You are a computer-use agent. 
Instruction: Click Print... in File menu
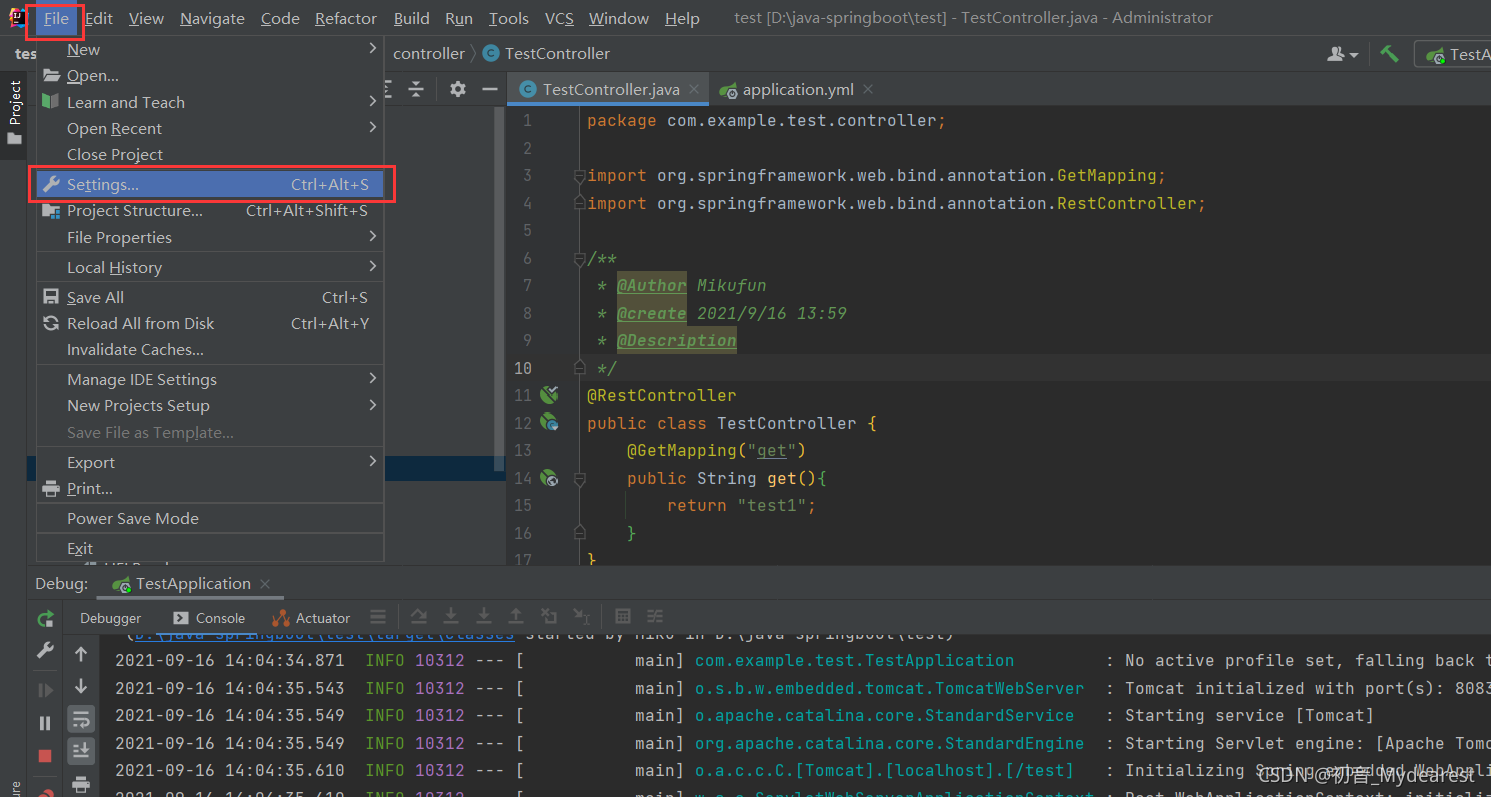(x=210, y=489)
